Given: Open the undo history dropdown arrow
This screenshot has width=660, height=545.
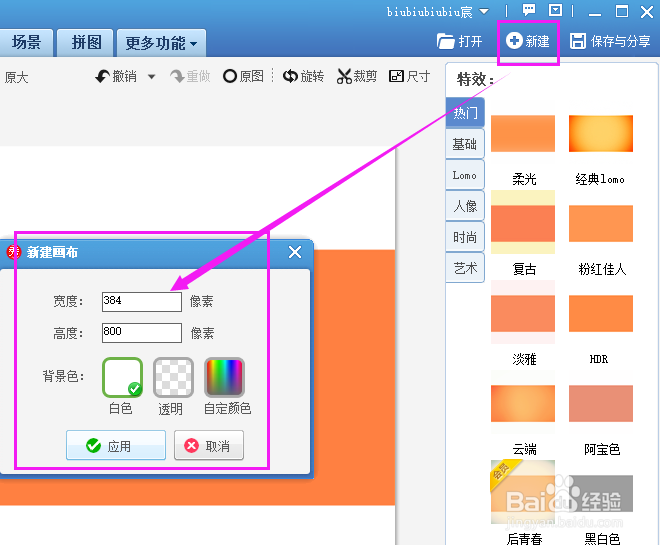Looking at the screenshot, I should pos(152,77).
